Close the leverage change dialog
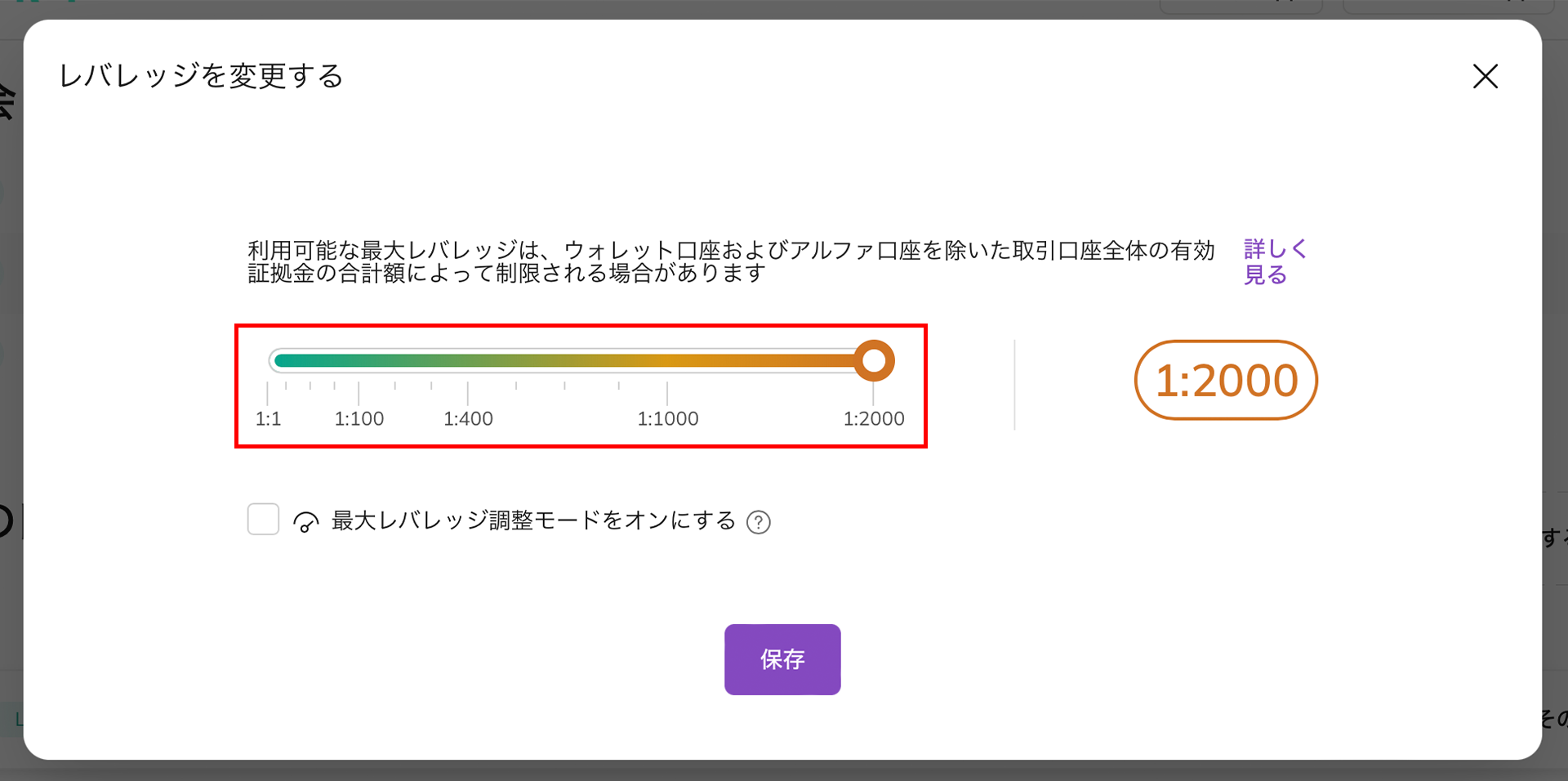 click(x=1485, y=77)
